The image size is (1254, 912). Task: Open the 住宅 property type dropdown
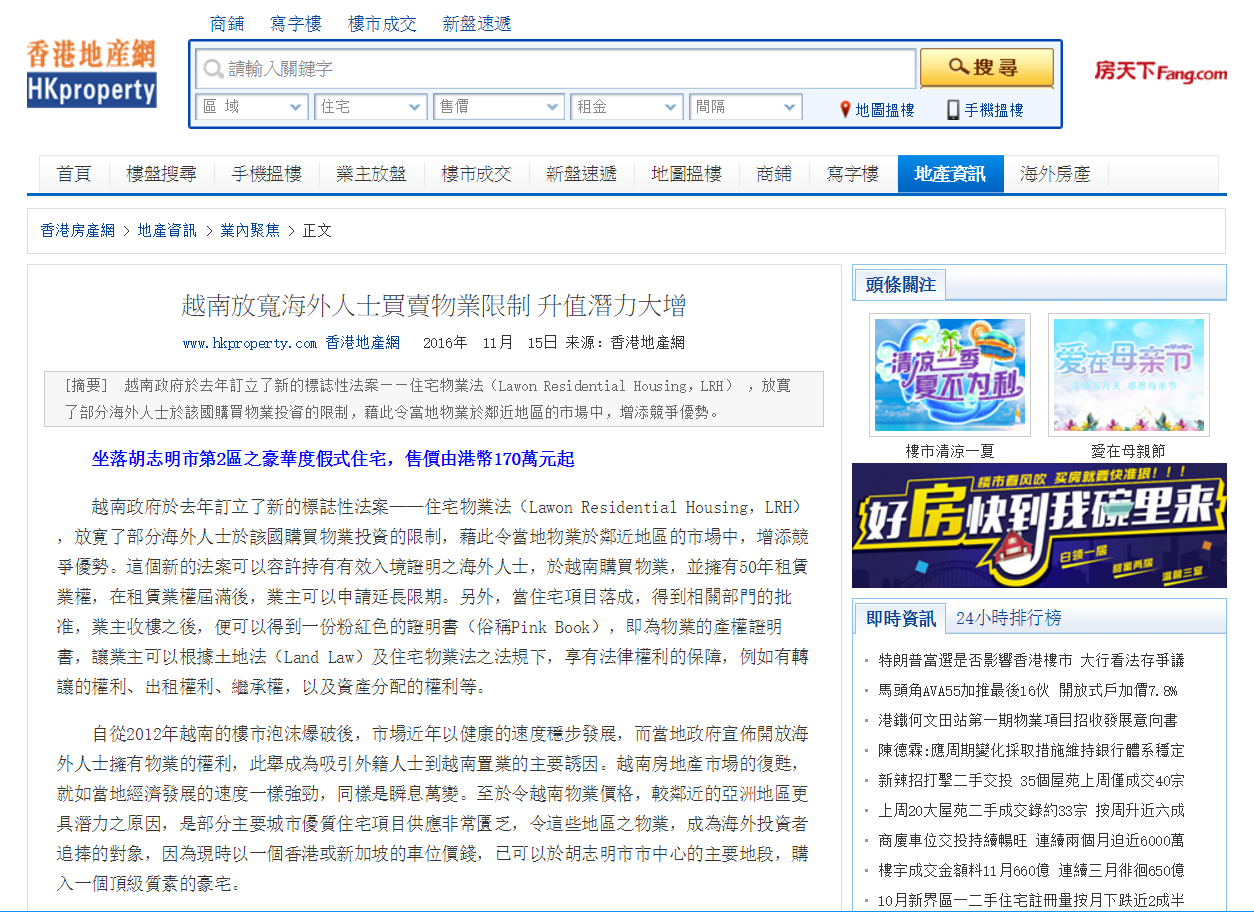tap(371, 106)
